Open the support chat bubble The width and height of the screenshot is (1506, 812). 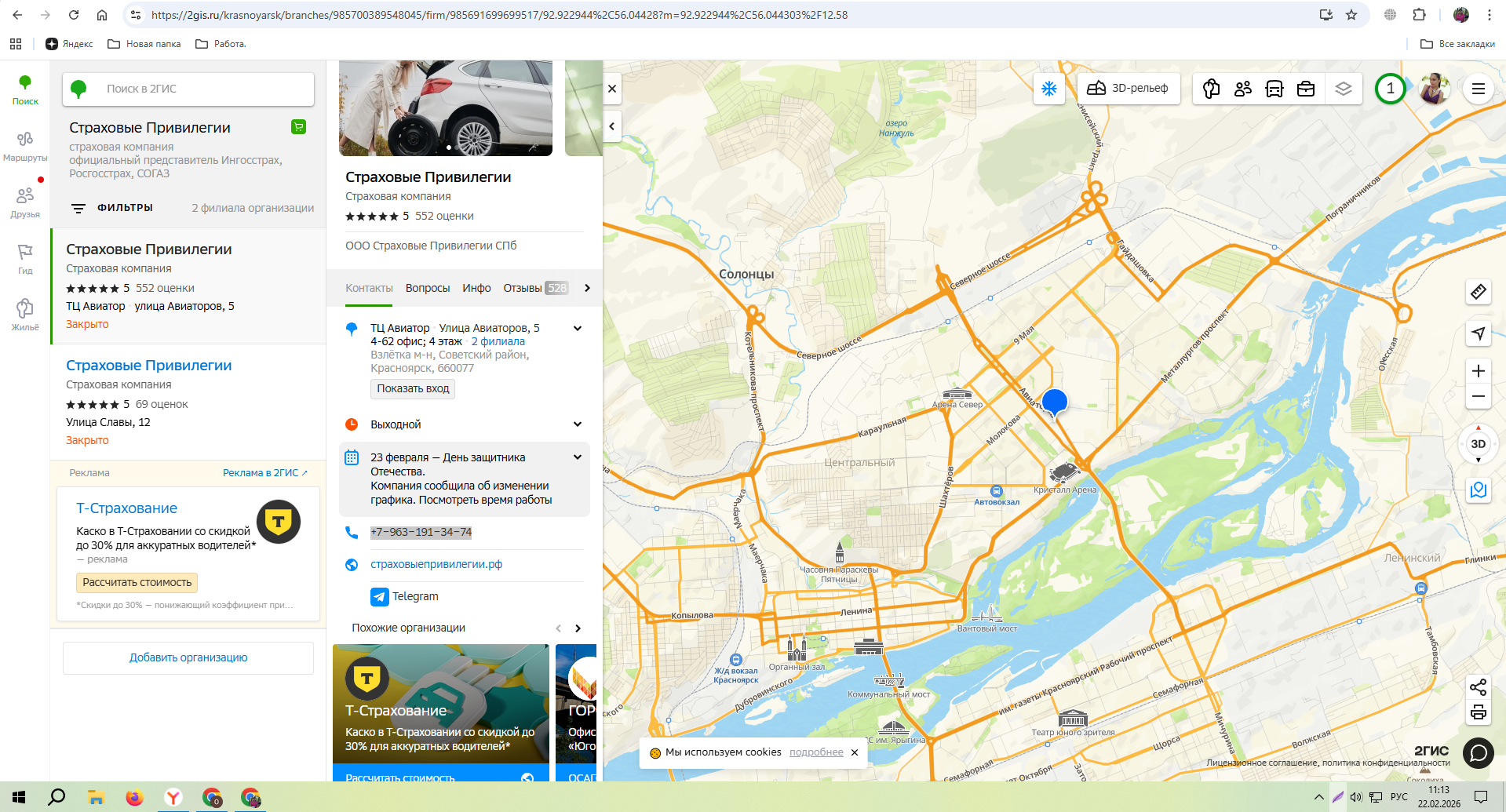(1479, 753)
